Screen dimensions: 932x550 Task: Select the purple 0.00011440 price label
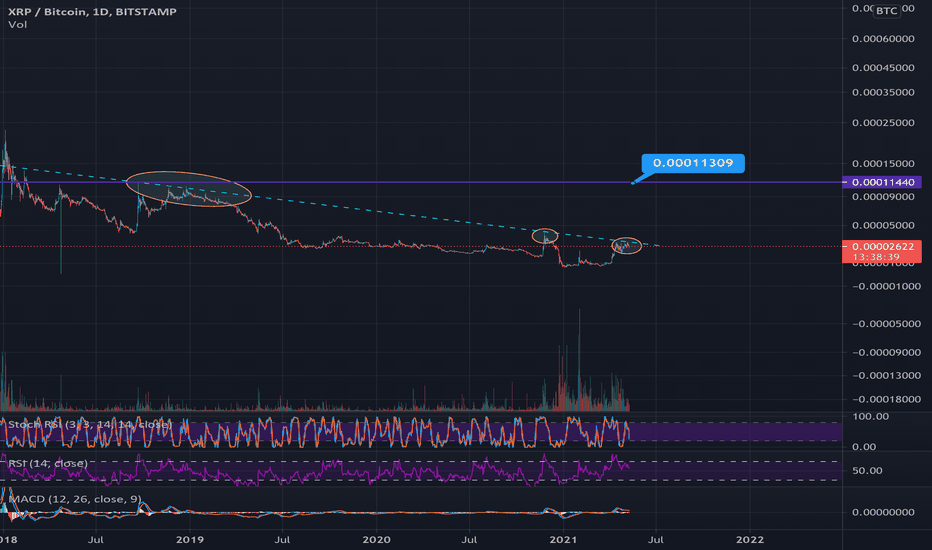tap(883, 182)
